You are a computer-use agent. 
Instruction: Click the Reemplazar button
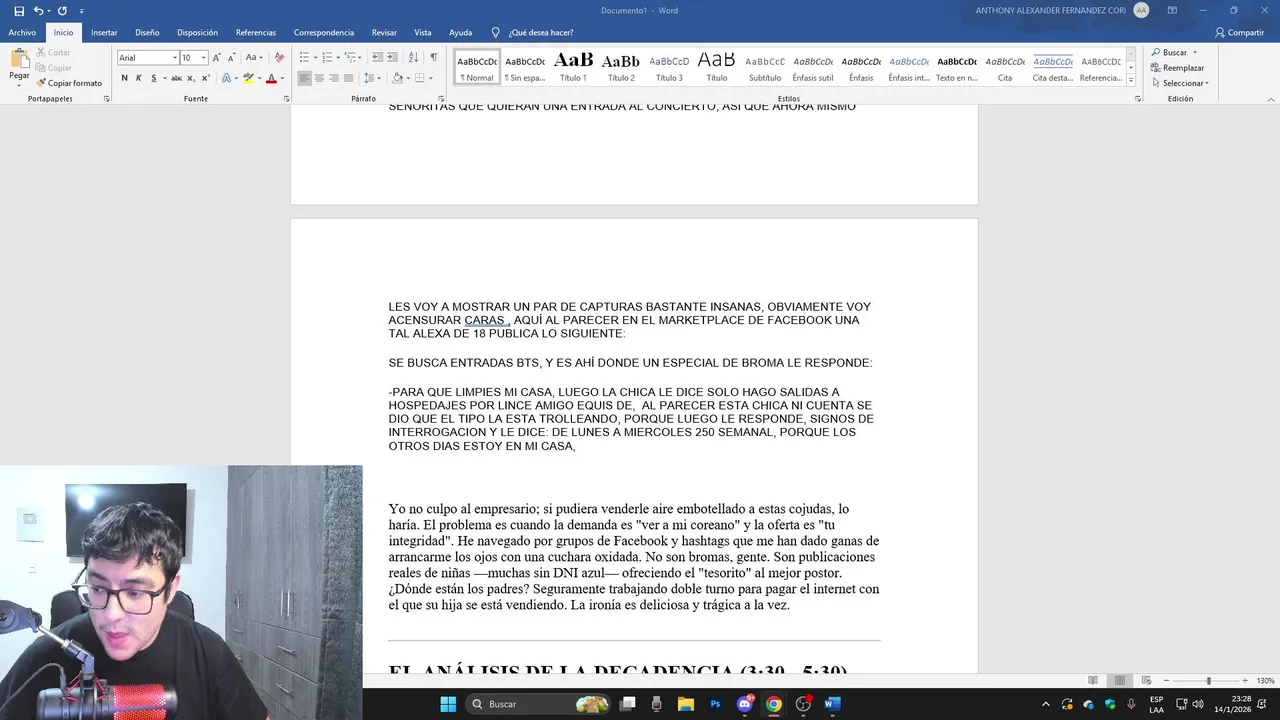(x=1177, y=68)
